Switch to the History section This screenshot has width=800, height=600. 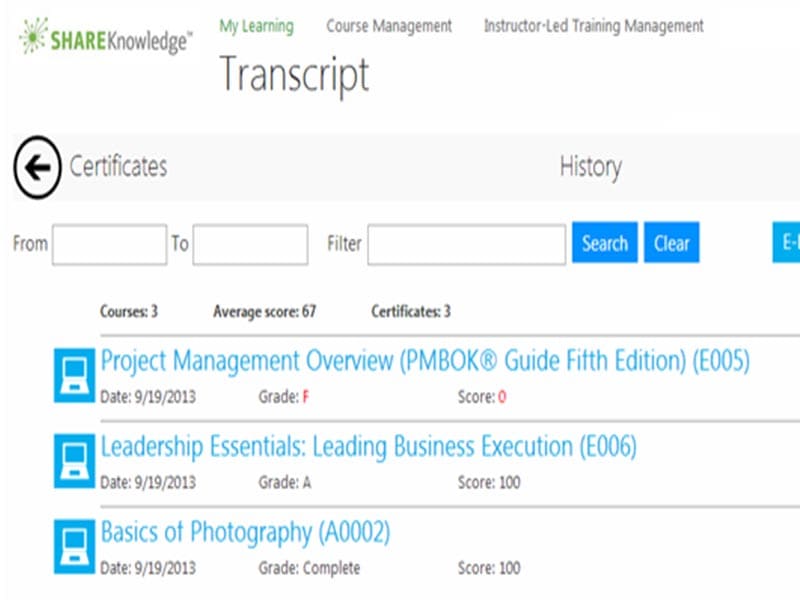(590, 167)
